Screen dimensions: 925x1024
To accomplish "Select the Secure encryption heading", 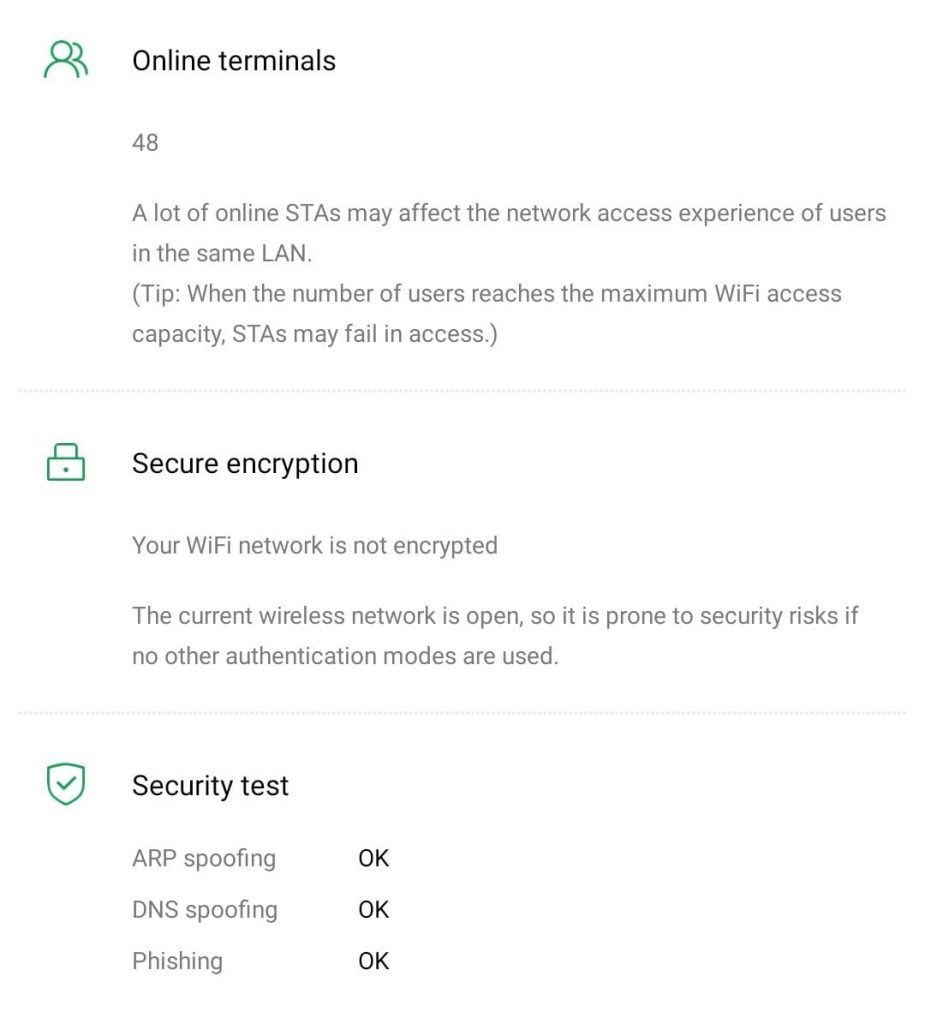I will 245,463.
